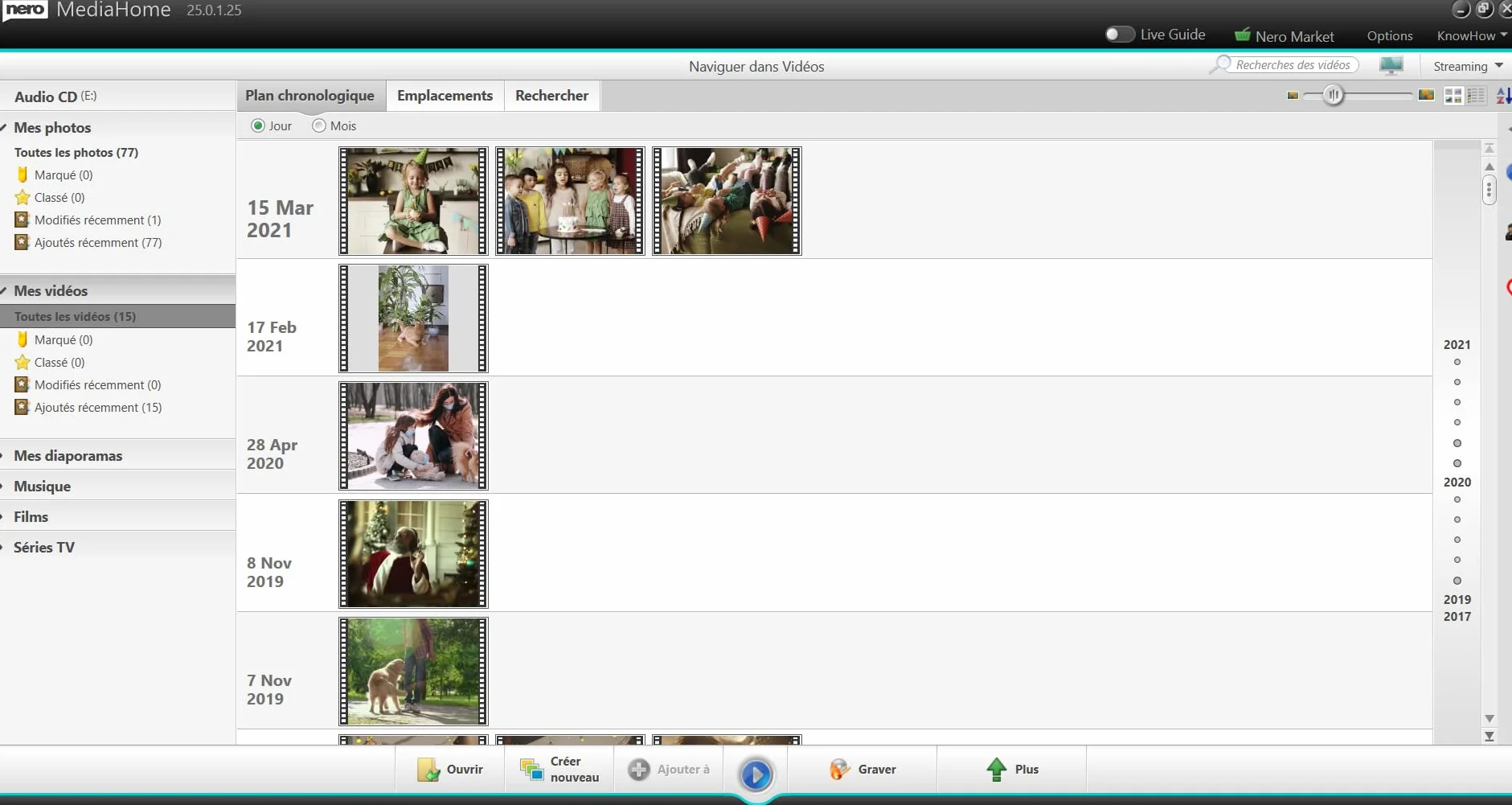Click flag icon of Marqué under videos
1512x805 pixels.
coord(23,339)
